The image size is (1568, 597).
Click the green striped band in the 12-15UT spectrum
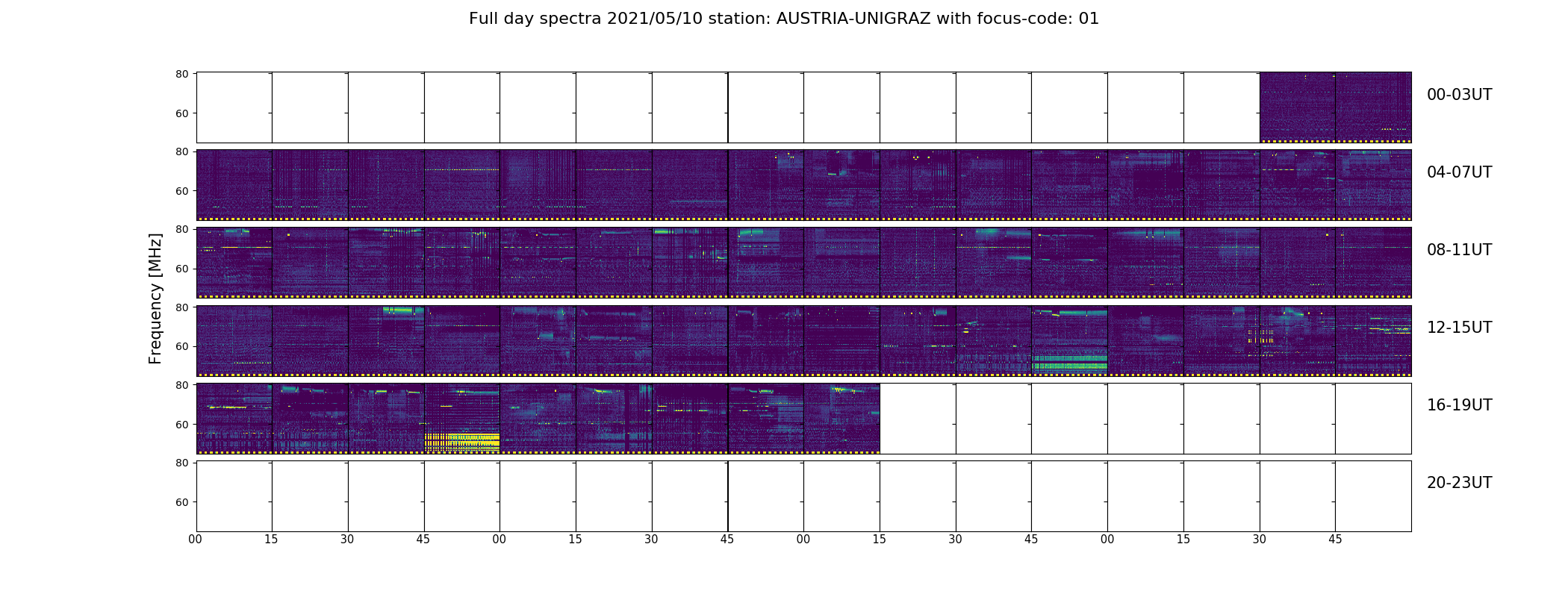click(1069, 363)
